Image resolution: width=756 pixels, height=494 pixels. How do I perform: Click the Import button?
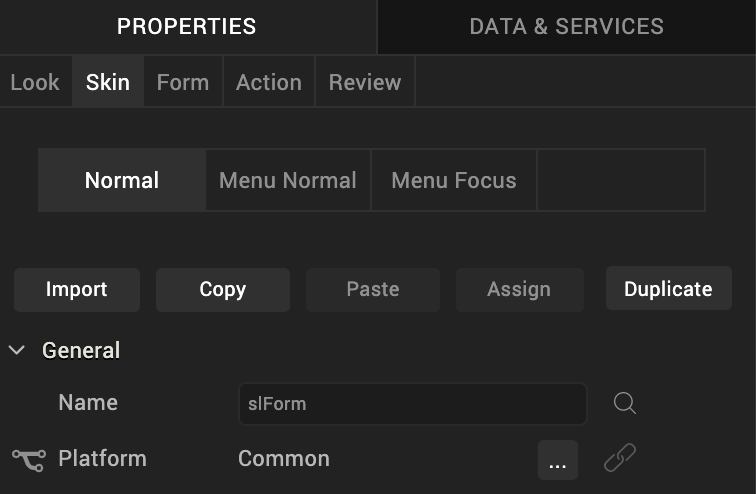click(76, 290)
